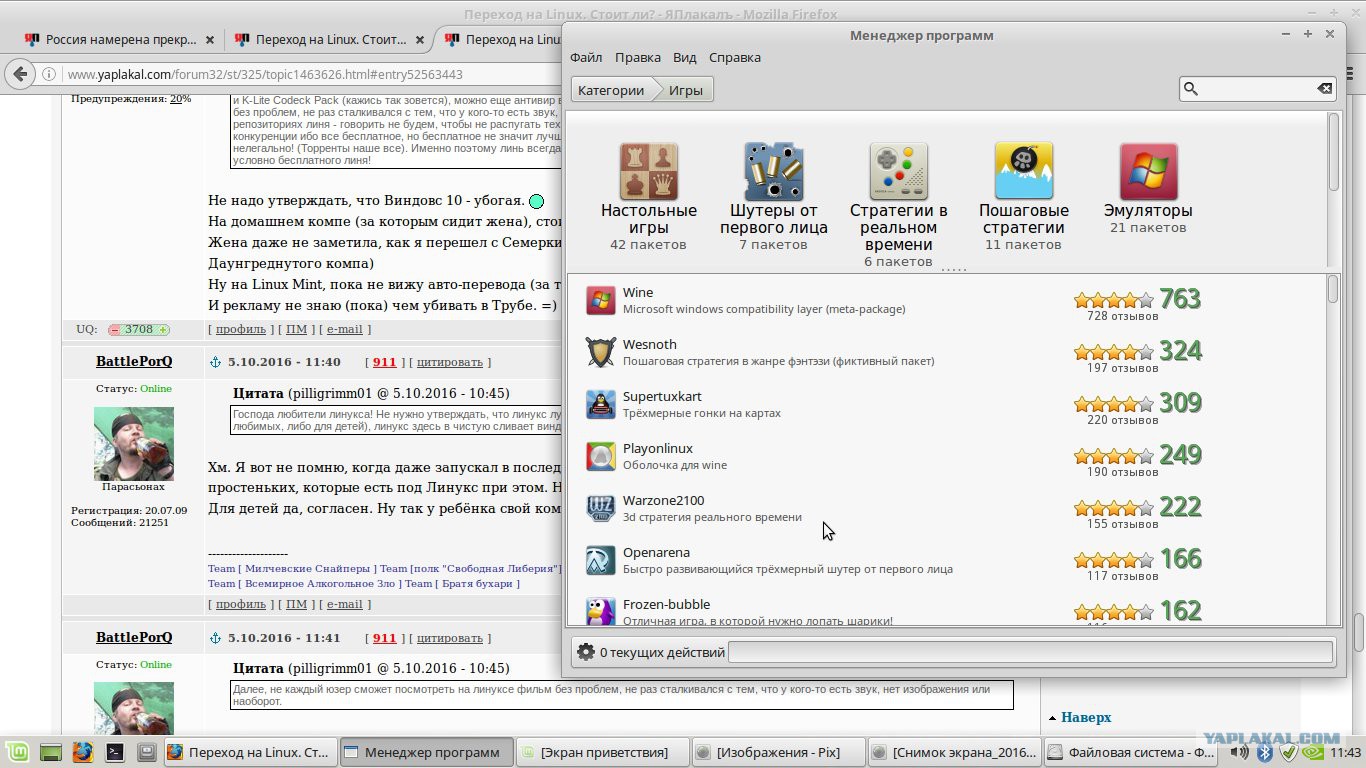Open the Вид menu
This screenshot has height=768, width=1366.
click(685, 58)
